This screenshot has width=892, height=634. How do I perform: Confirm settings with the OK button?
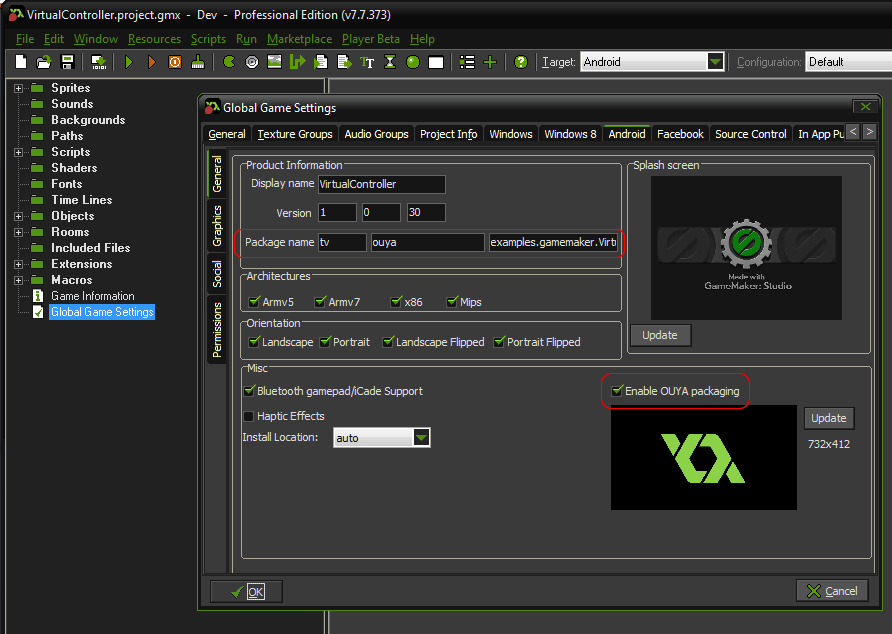[245, 590]
